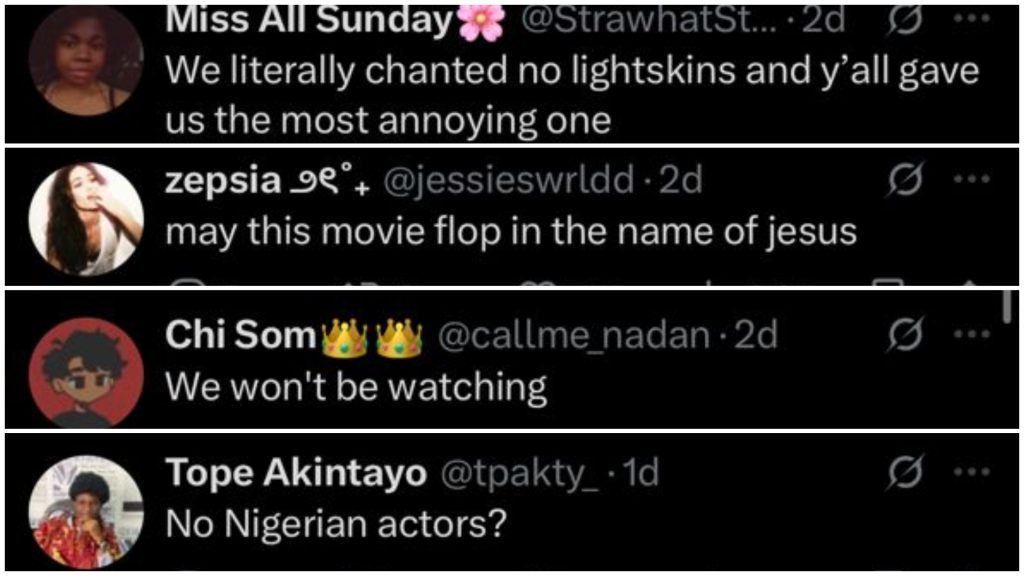The width and height of the screenshot is (1024, 576).
Task: Open Tope Akintayo's profile photo
Action: [86, 512]
